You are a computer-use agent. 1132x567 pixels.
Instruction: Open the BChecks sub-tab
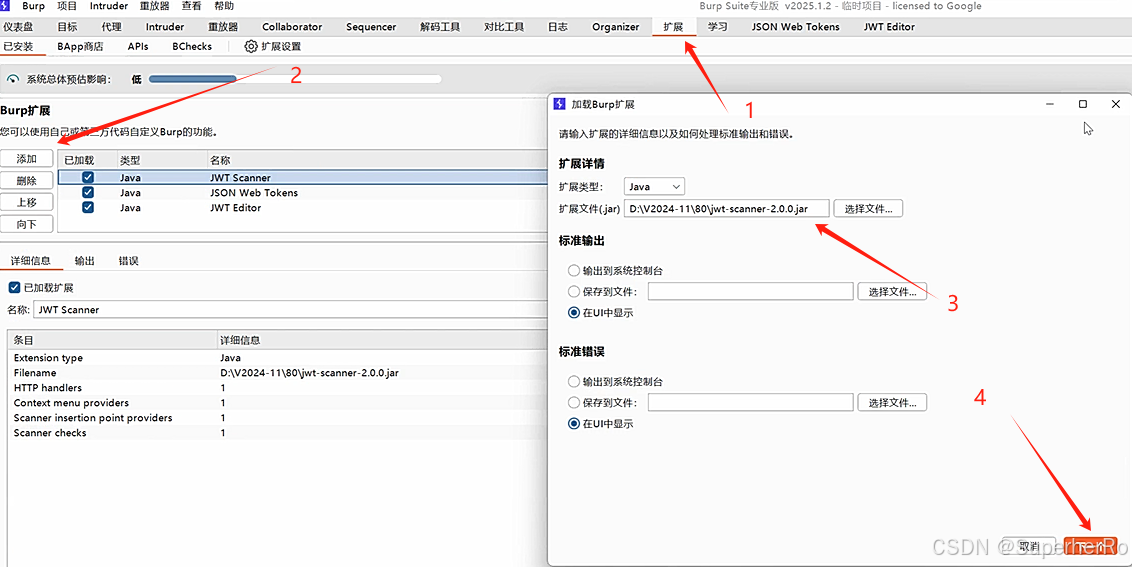192,46
